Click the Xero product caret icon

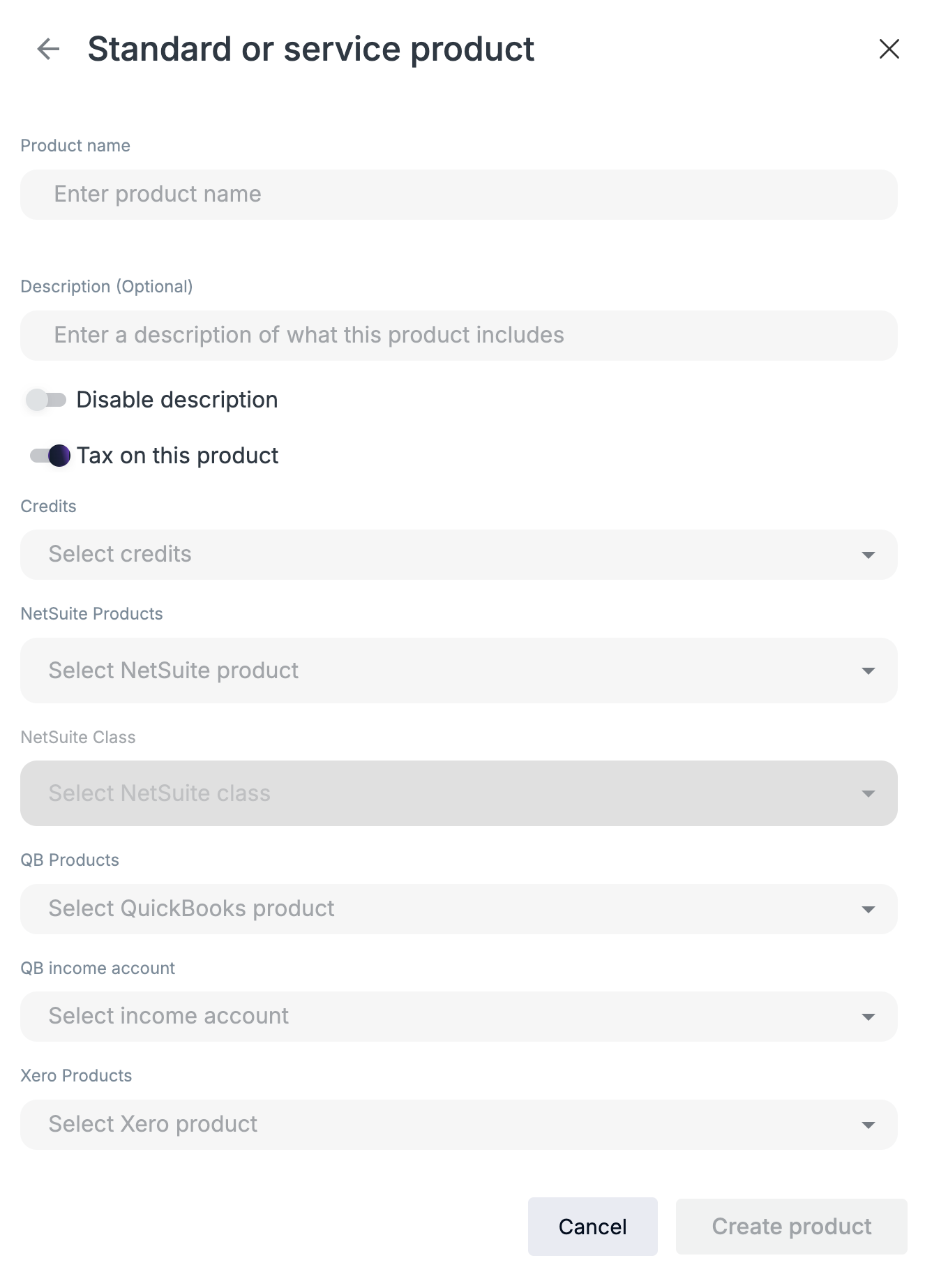868,1125
